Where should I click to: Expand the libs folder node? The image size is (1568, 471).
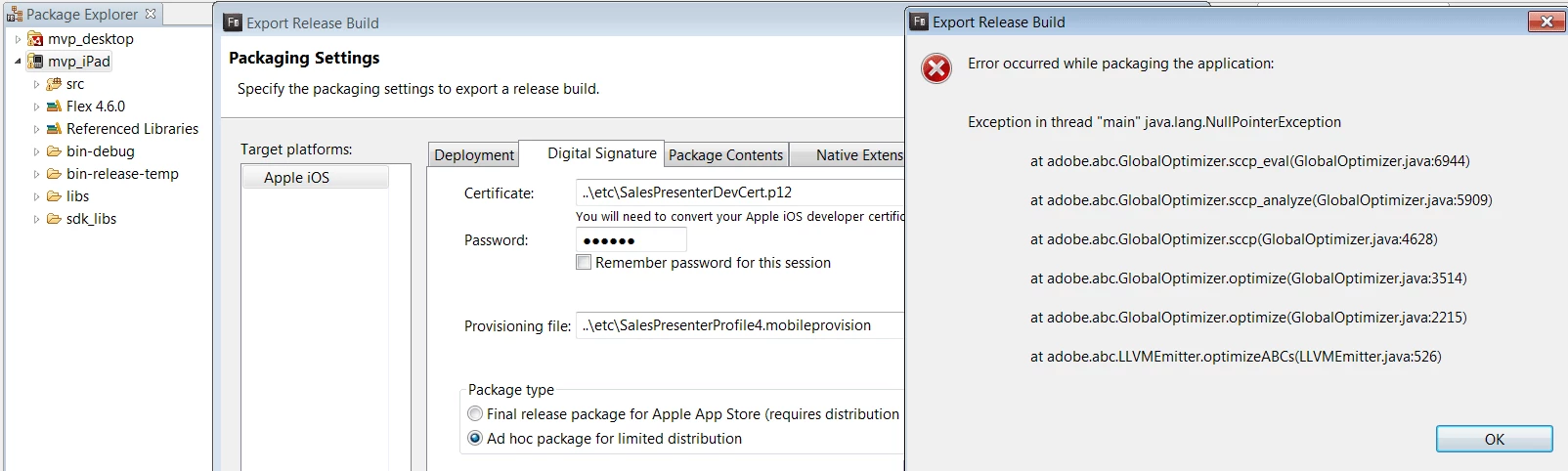point(37,196)
